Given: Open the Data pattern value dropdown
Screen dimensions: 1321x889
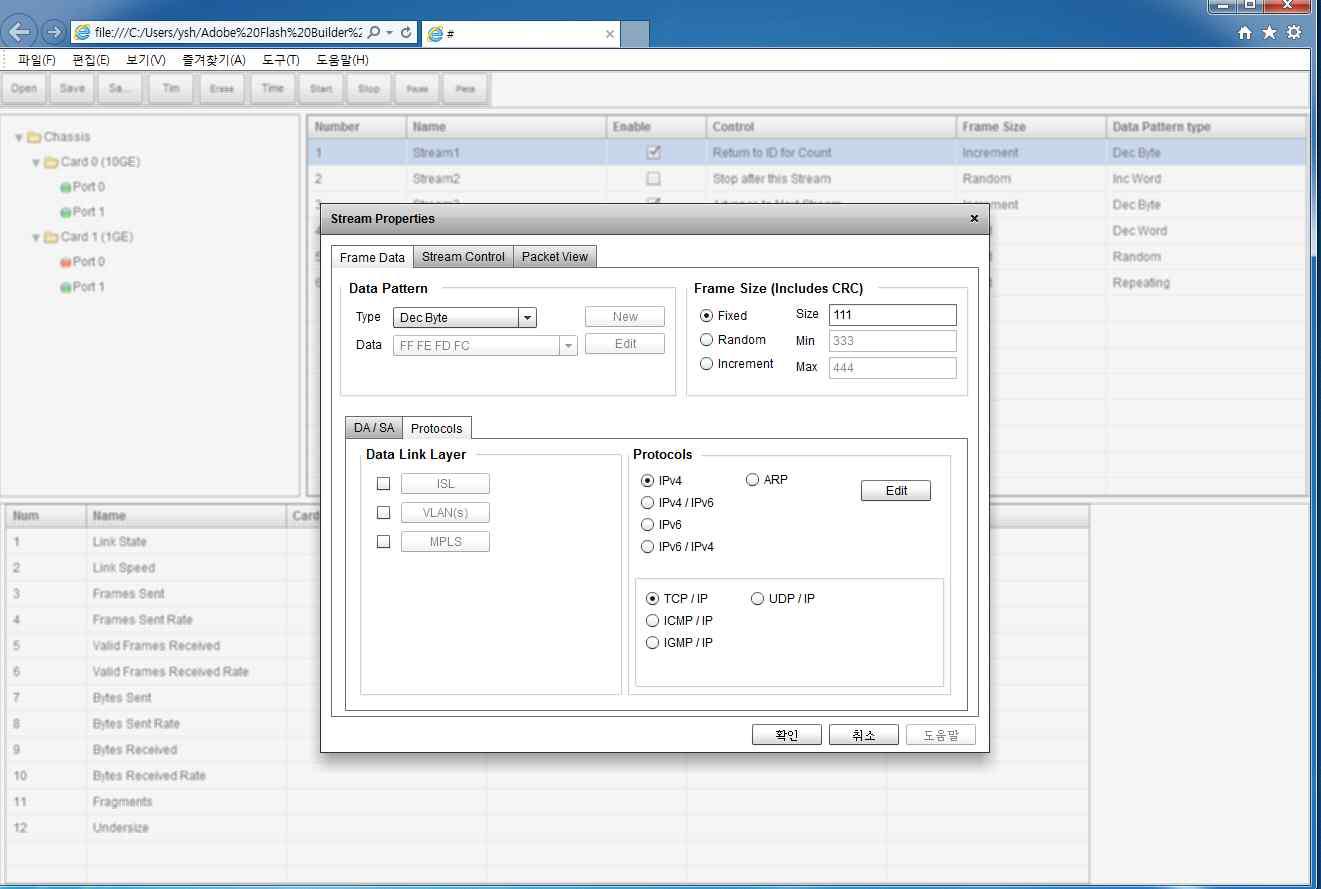Looking at the screenshot, I should pyautogui.click(x=568, y=346).
